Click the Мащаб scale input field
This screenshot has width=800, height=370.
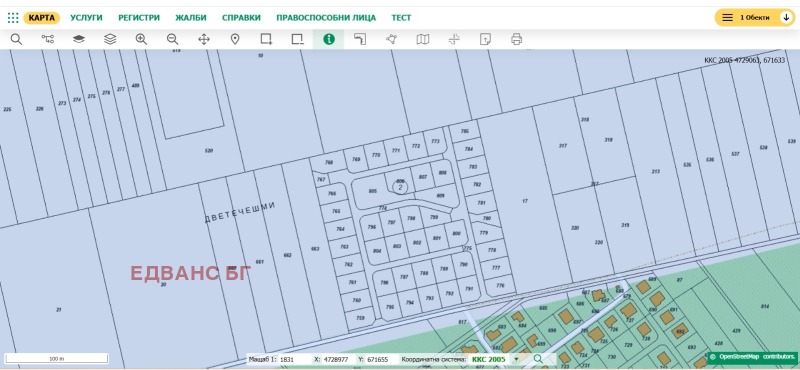294,359
